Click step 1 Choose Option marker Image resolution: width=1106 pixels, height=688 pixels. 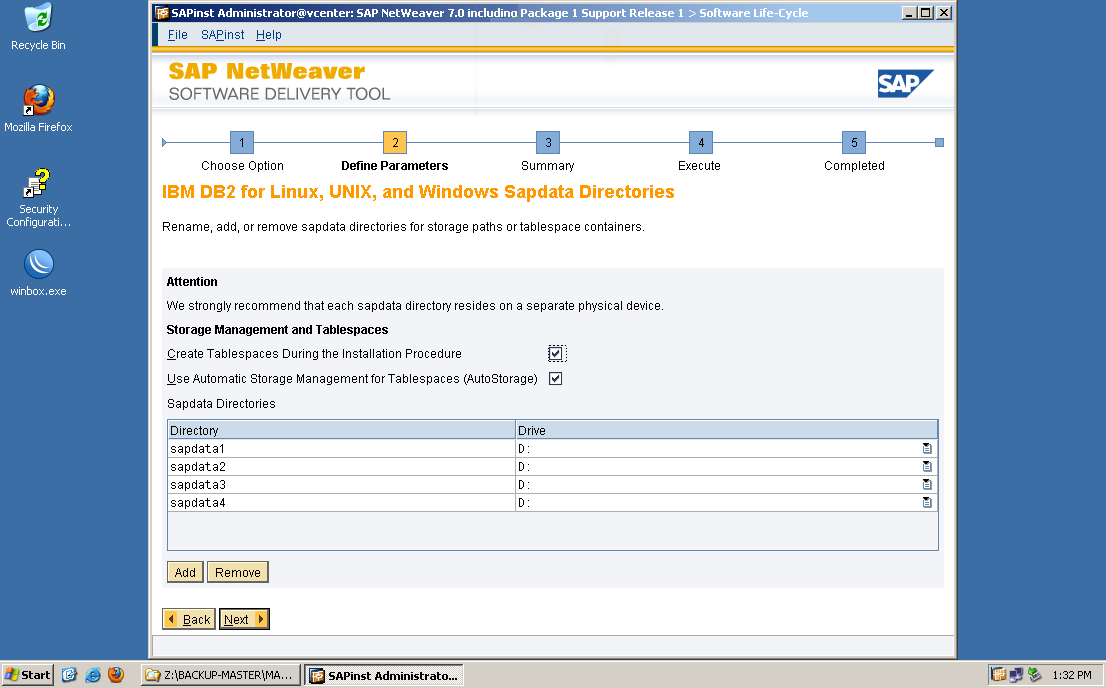242,143
